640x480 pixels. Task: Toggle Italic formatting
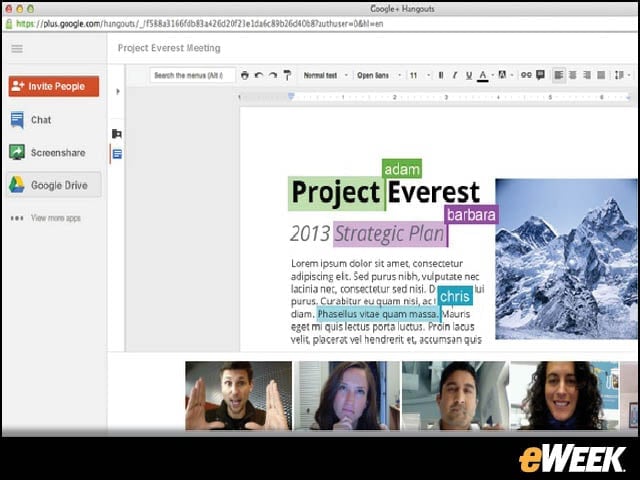coord(455,75)
